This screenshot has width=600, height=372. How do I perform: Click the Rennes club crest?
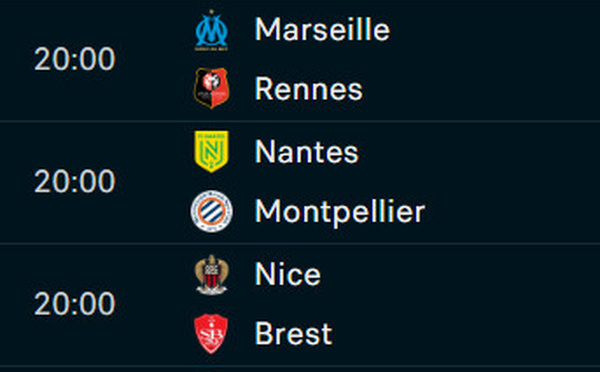click(212, 88)
